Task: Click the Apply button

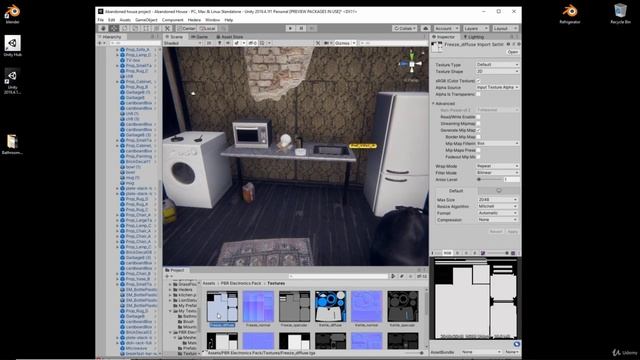Action: click(512, 231)
